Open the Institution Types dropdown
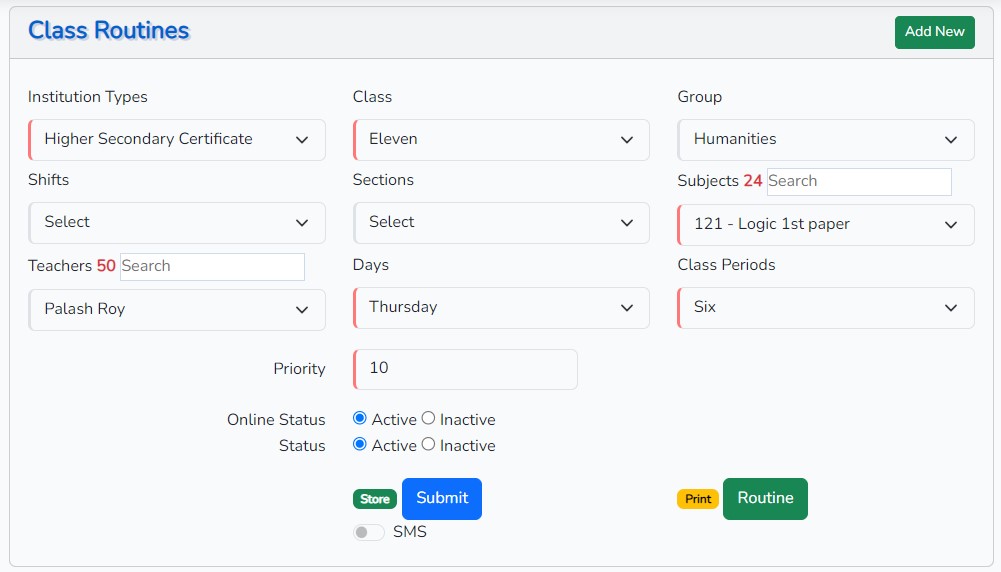 (177, 140)
